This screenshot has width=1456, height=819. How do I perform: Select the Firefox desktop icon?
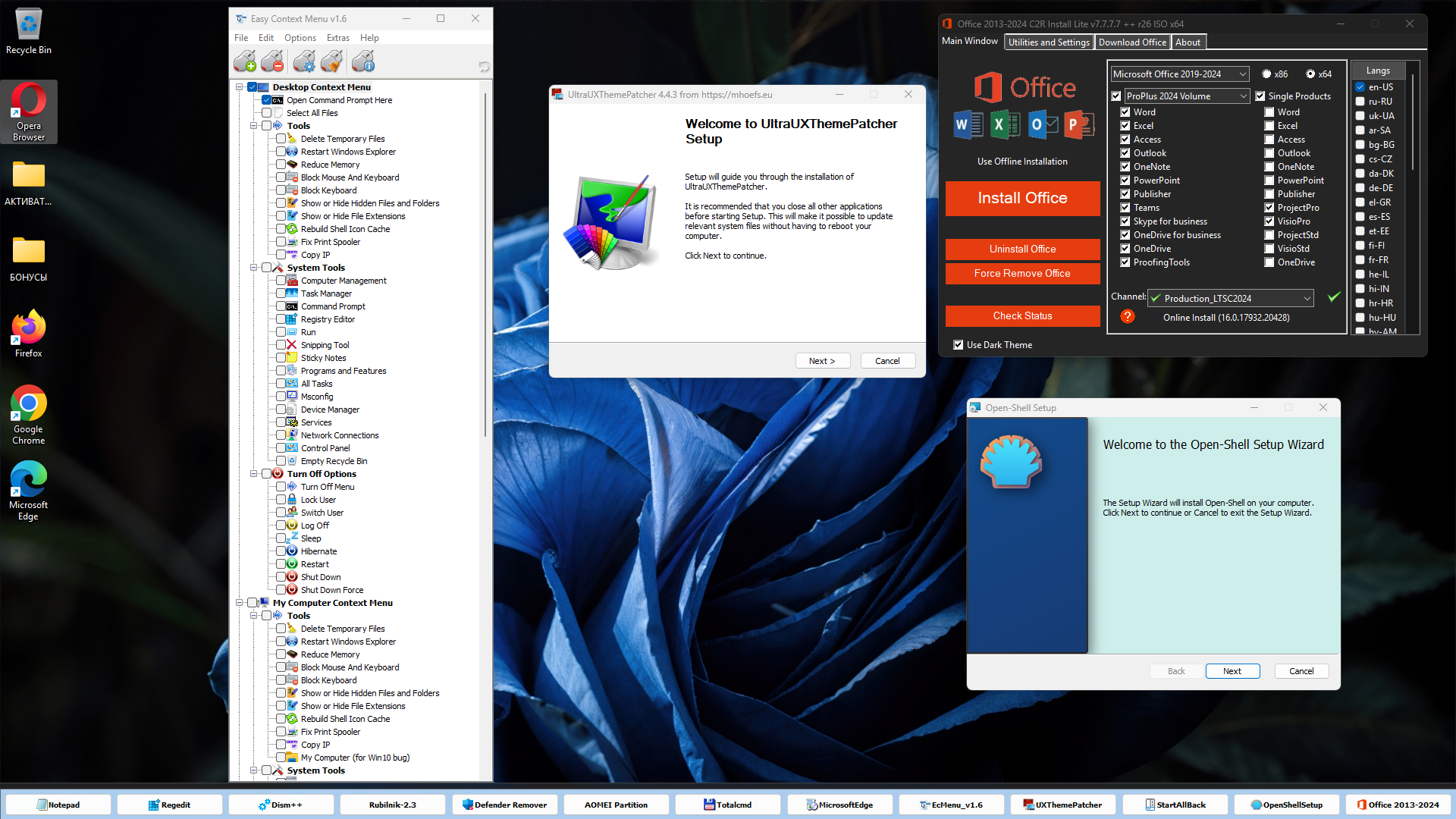tap(29, 334)
